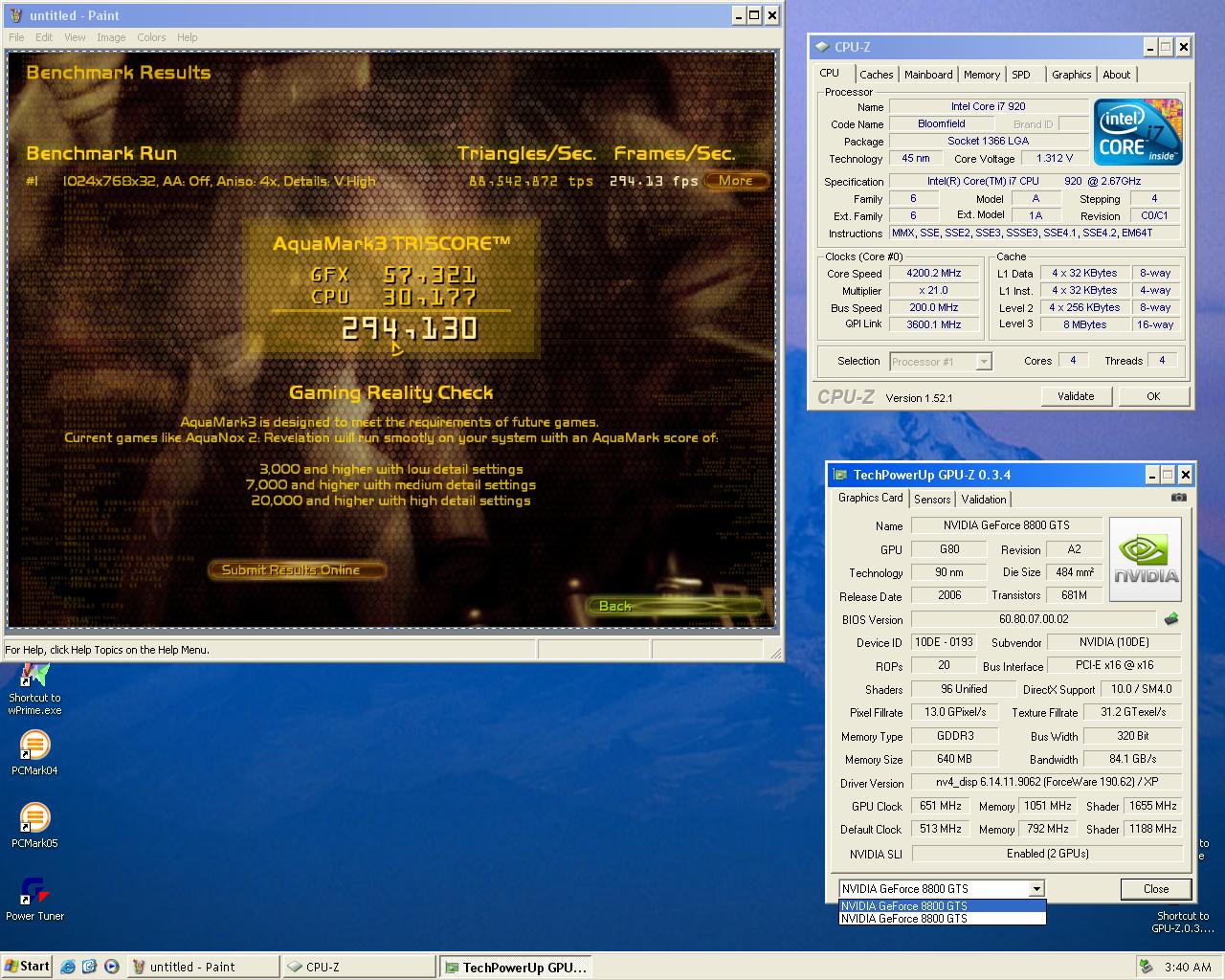Image resolution: width=1225 pixels, height=980 pixels.
Task: Click the GPU-Z GPU Clock 651 MHz value
Action: [941, 806]
